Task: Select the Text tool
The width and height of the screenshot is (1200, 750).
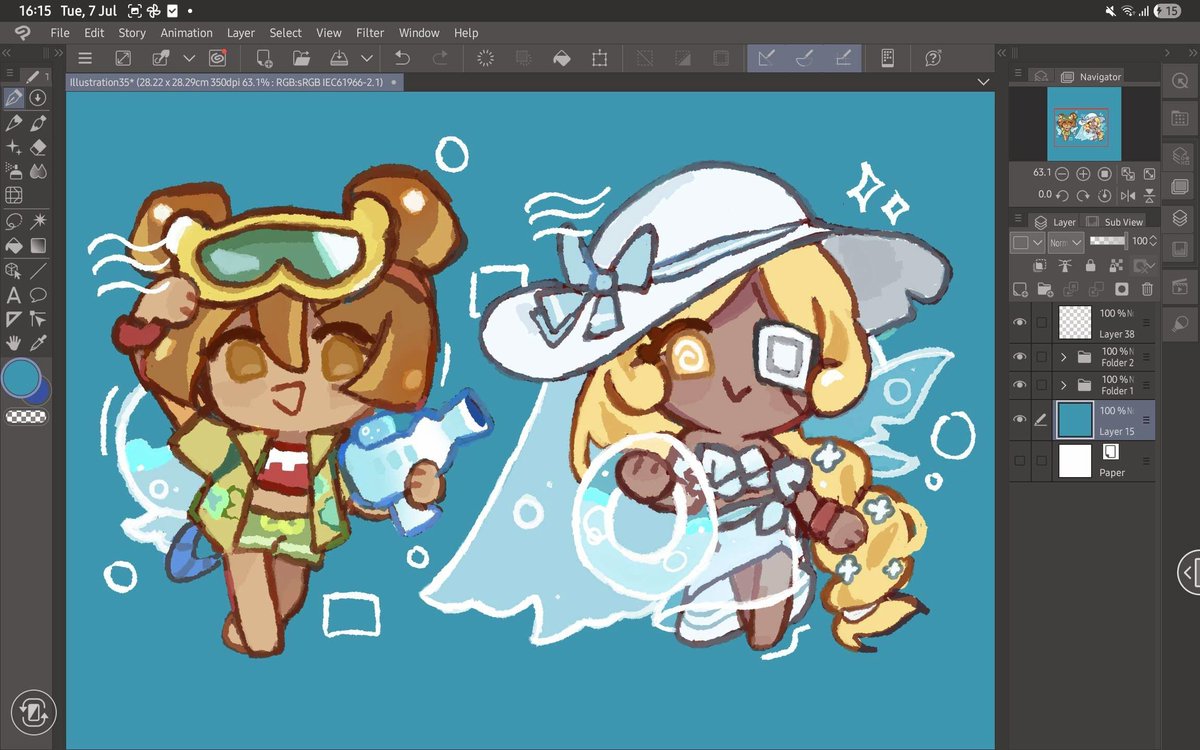Action: pyautogui.click(x=14, y=295)
